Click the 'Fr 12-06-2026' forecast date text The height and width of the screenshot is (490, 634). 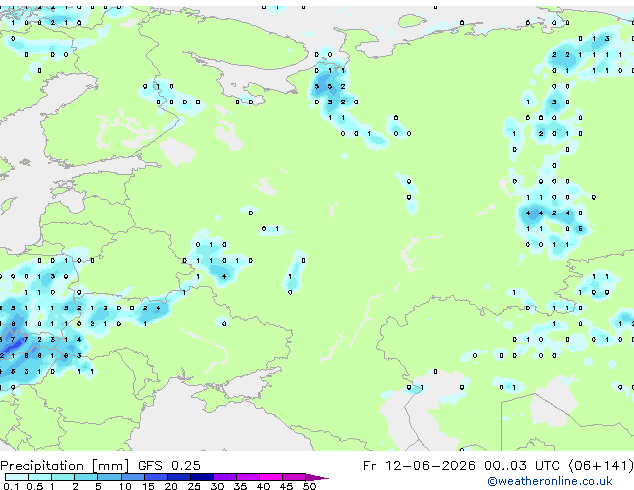pos(419,466)
